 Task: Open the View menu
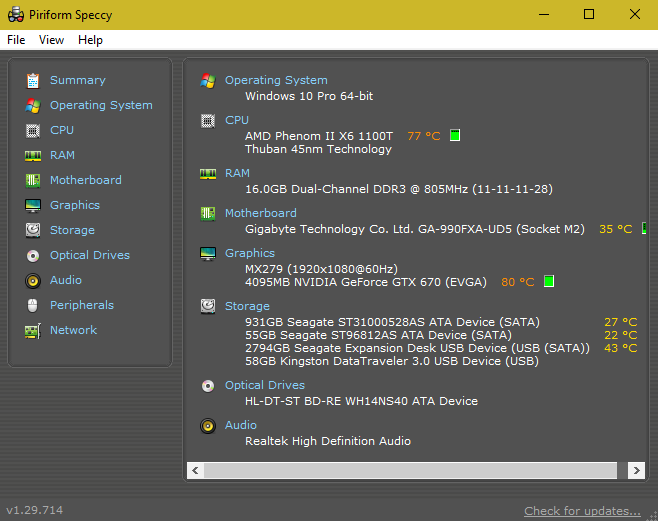[x=51, y=40]
